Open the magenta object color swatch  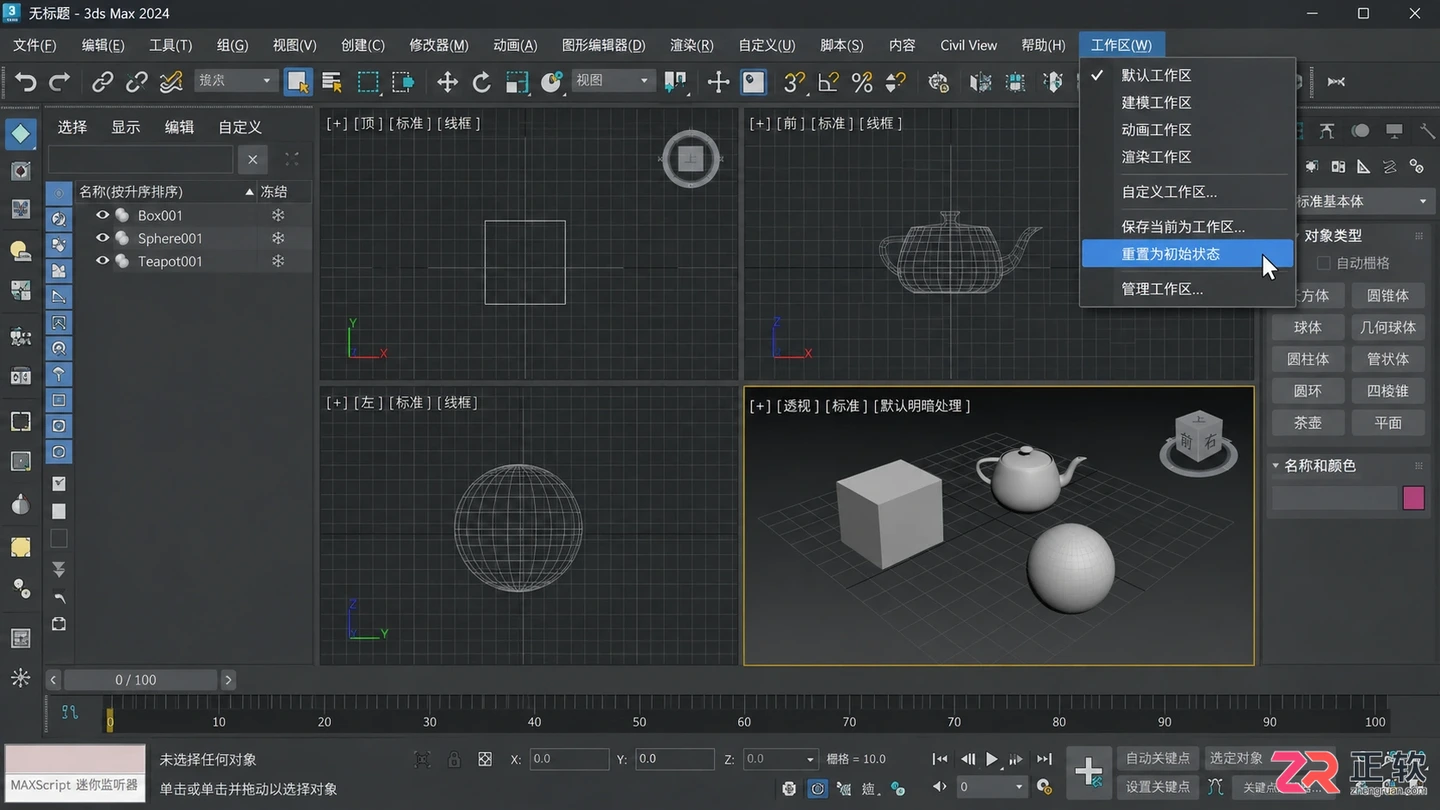tap(1413, 498)
